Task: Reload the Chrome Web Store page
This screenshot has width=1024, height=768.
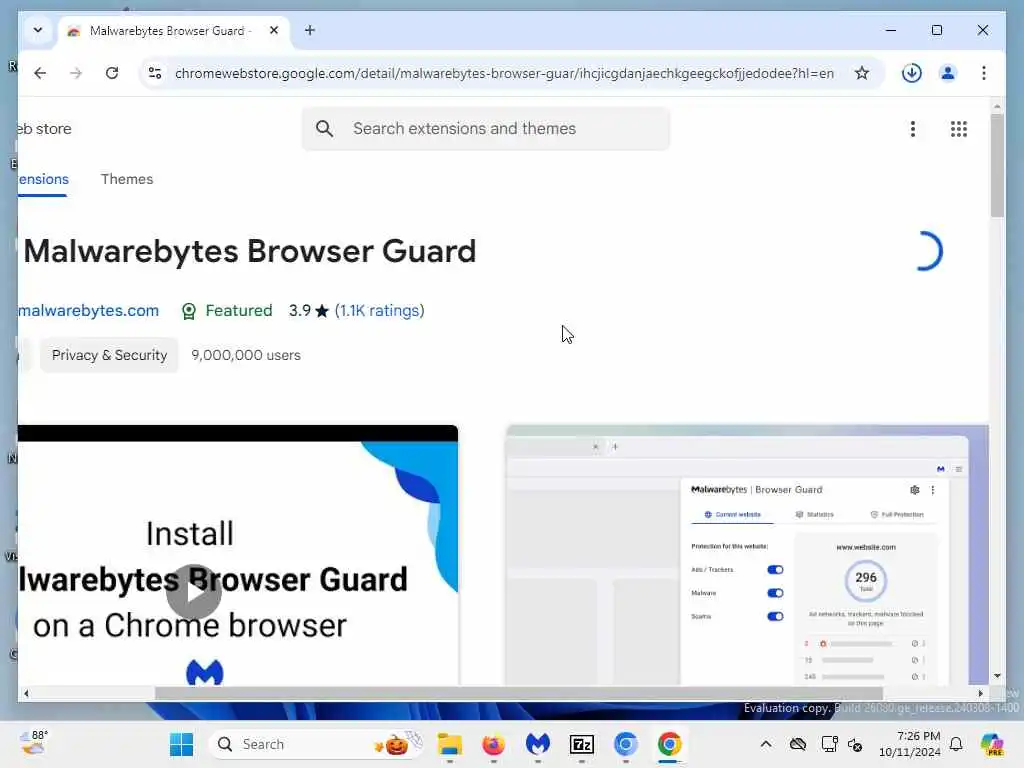Action: (x=112, y=73)
